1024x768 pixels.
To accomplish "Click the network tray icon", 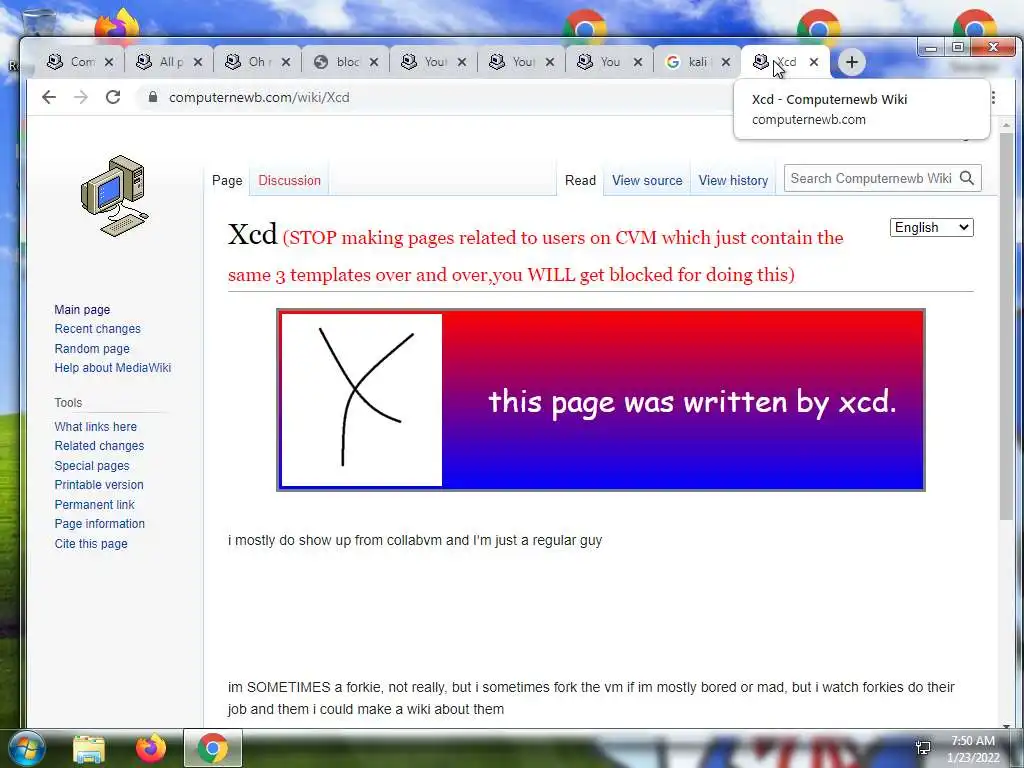I will click(923, 748).
